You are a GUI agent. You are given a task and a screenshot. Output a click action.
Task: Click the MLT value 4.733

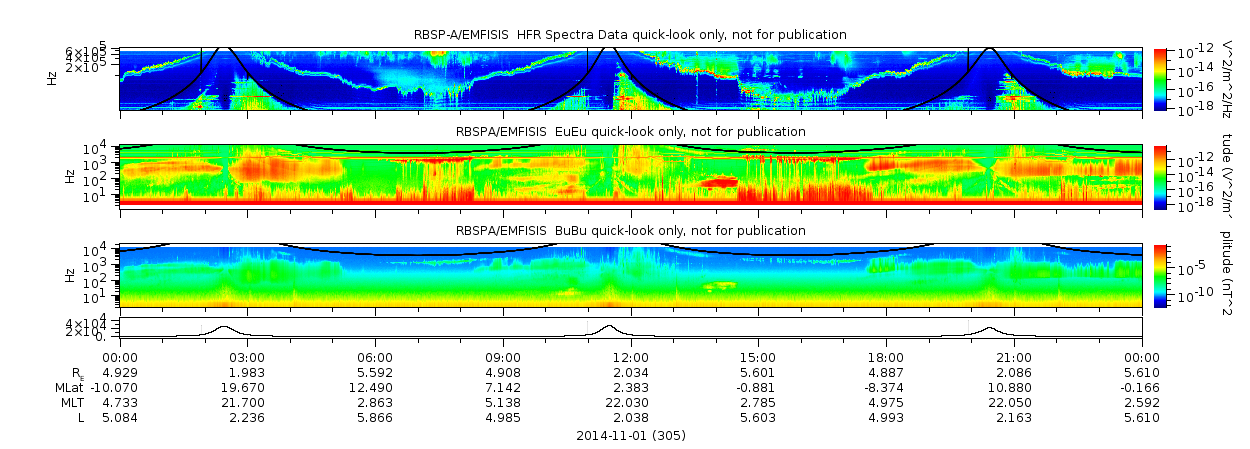click(119, 403)
